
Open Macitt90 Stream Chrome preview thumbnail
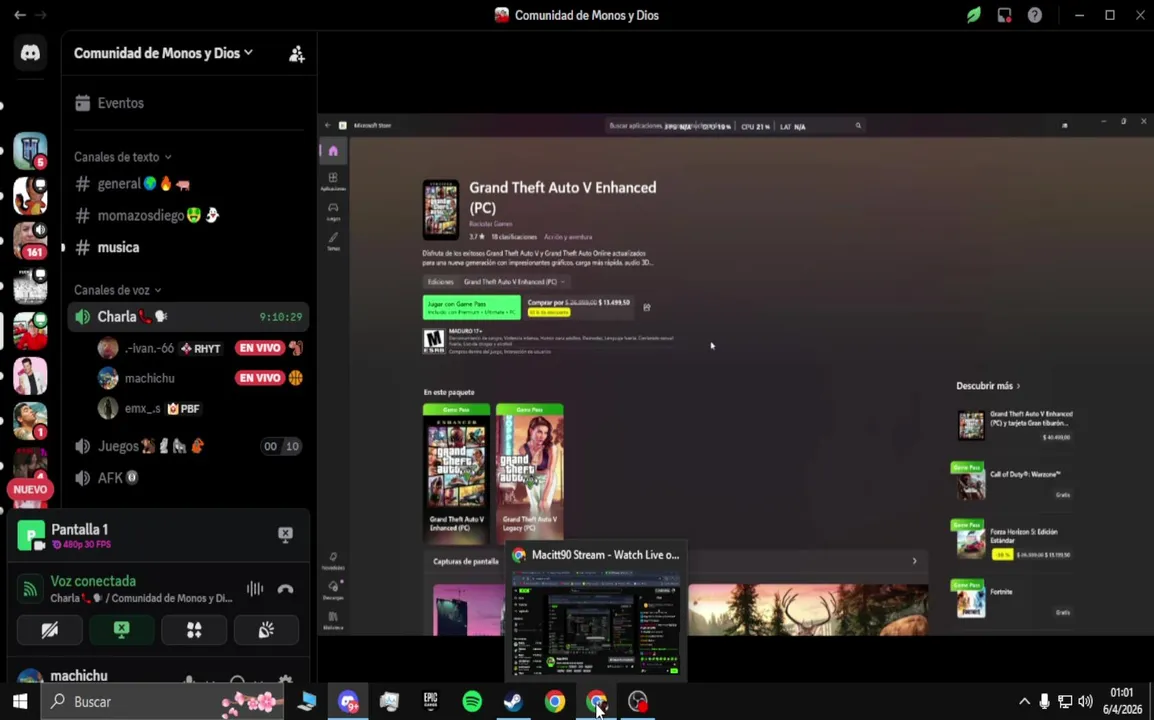595,623
